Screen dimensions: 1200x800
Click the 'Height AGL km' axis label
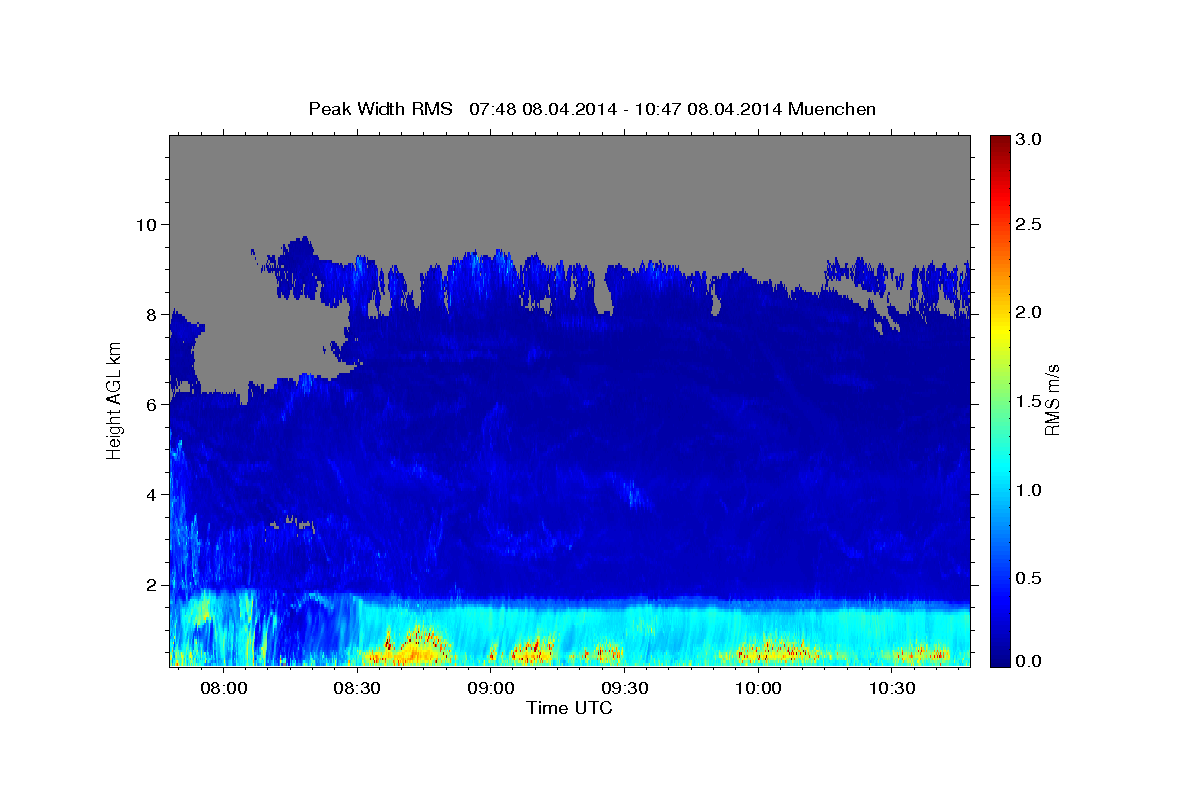114,400
